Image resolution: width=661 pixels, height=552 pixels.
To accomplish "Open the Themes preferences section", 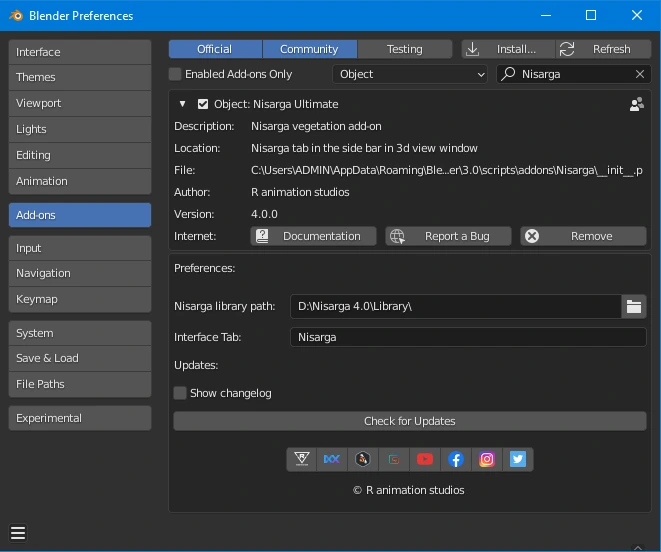I will coord(80,77).
